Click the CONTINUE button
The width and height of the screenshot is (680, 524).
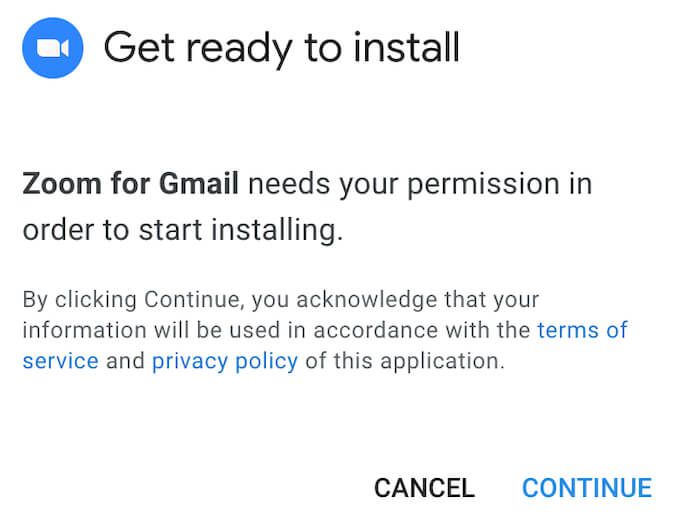tap(587, 488)
